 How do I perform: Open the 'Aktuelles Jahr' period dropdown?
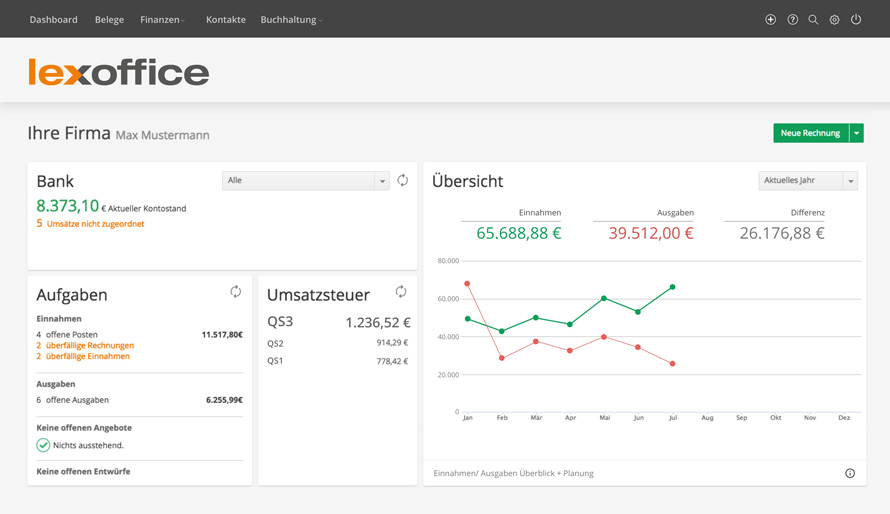[x=808, y=180]
